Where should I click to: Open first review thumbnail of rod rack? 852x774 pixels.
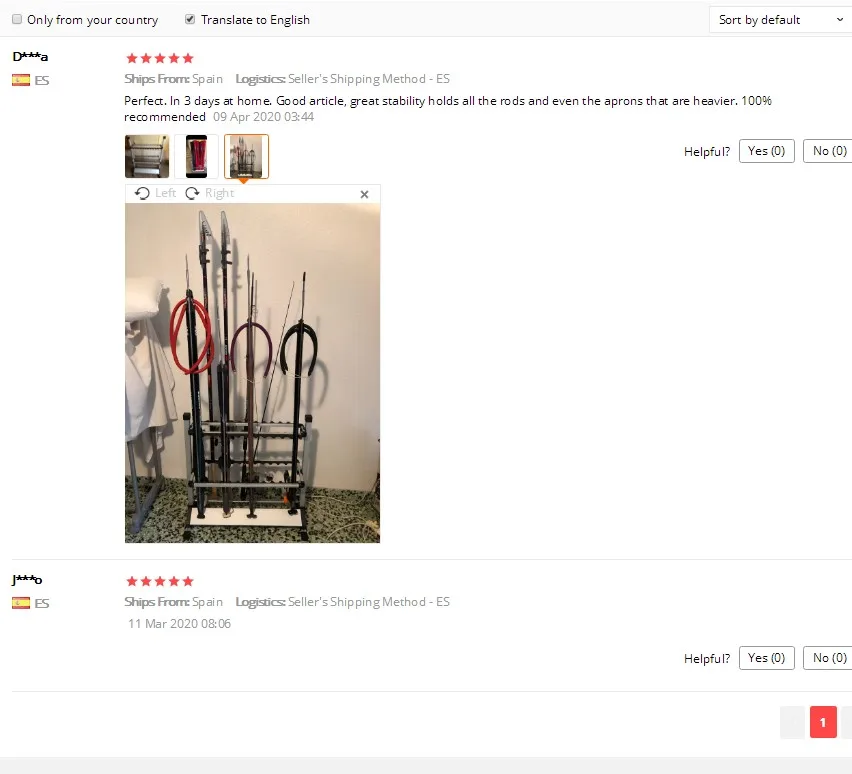coord(147,157)
